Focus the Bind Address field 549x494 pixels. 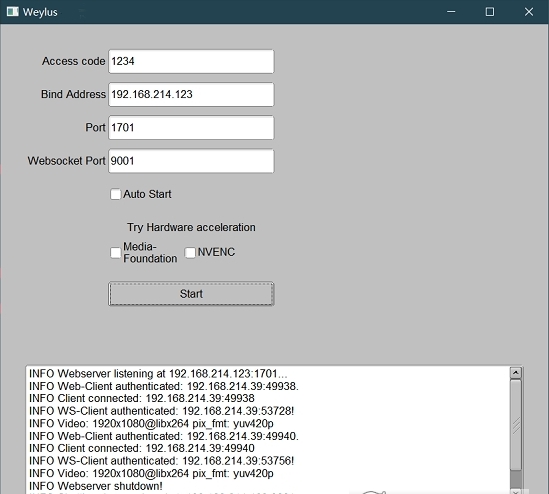(191, 95)
